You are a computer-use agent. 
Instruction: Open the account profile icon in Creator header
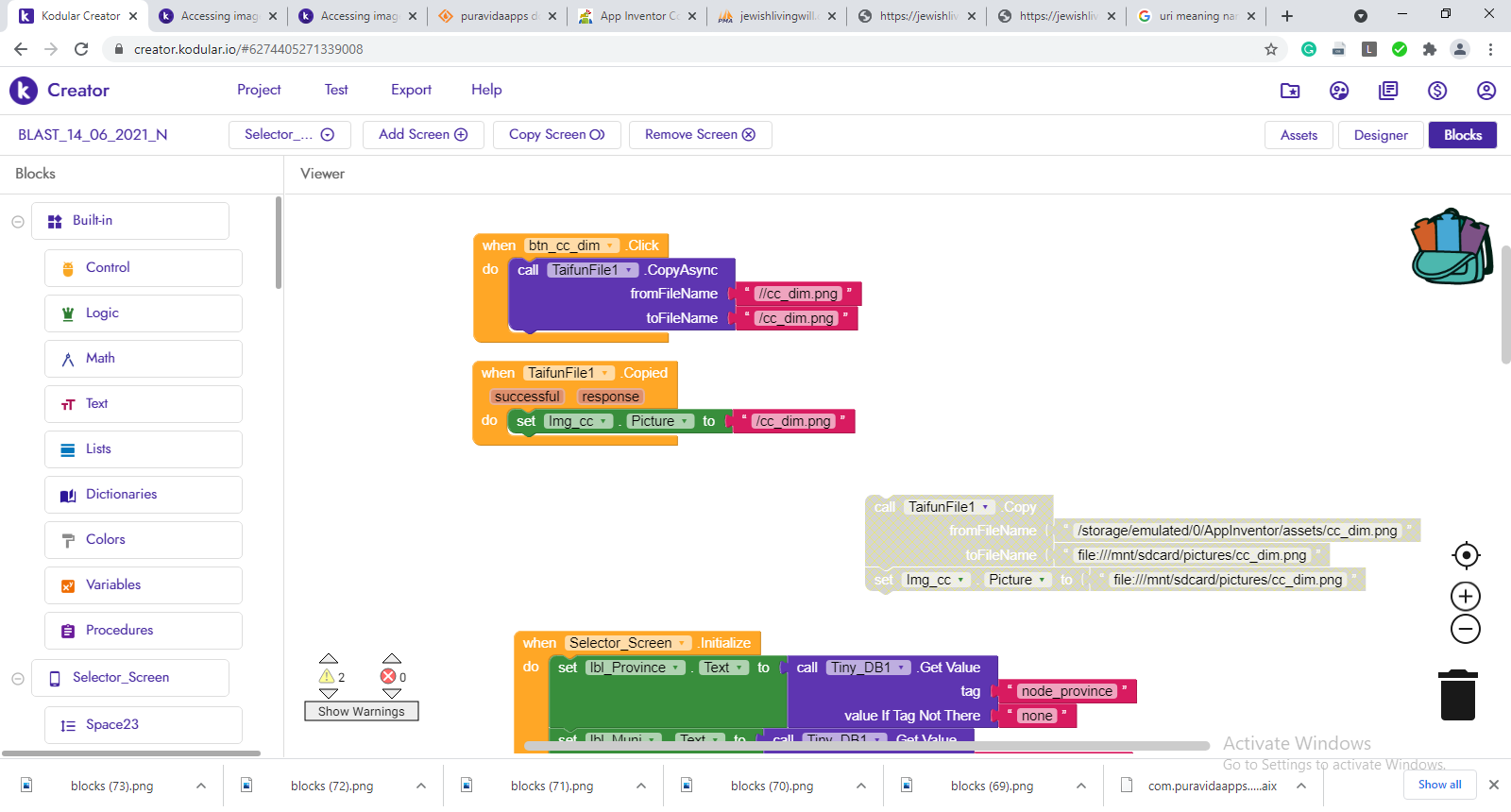[x=1486, y=91]
